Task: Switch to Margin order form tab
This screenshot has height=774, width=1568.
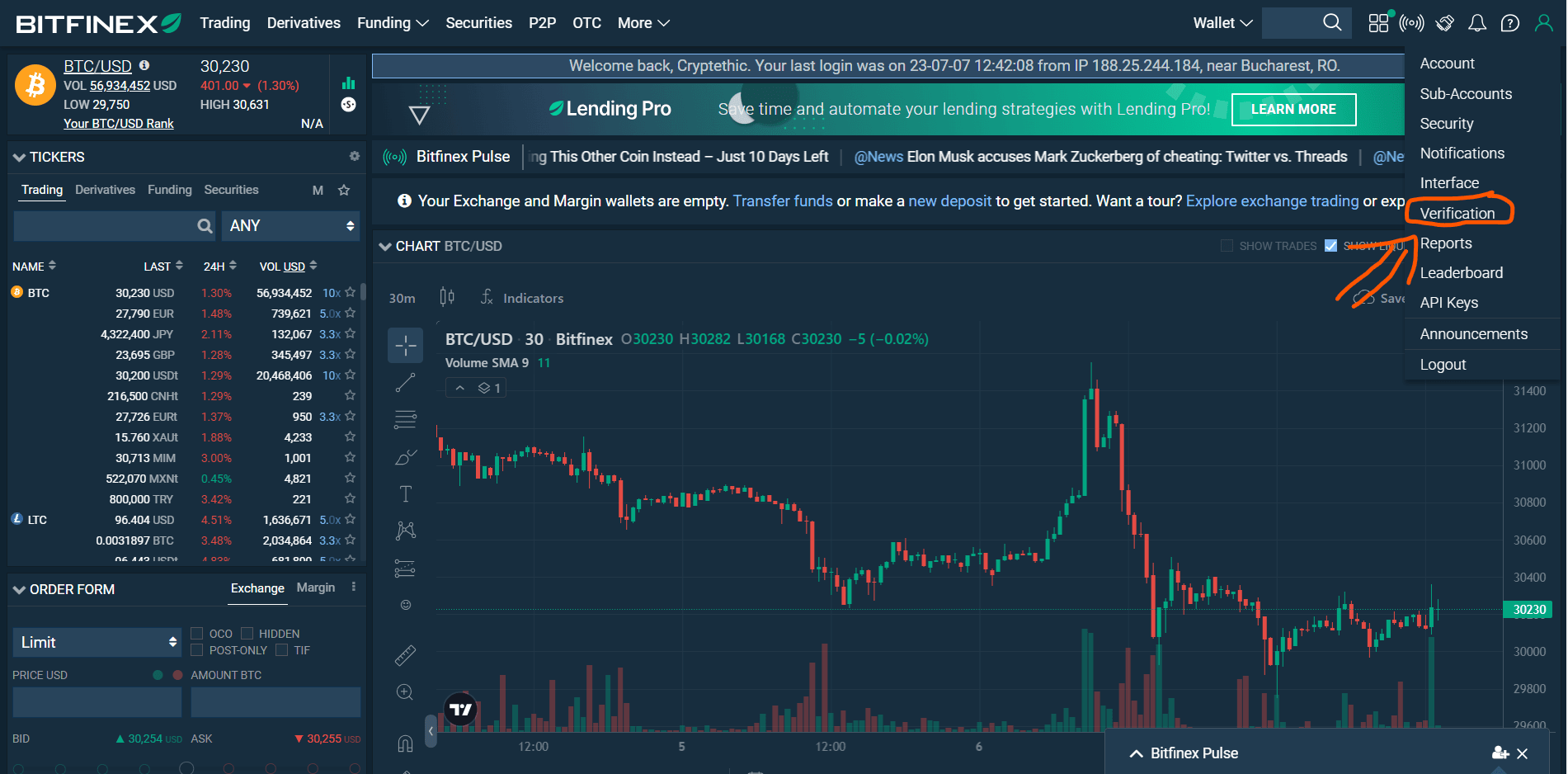Action: click(x=316, y=588)
